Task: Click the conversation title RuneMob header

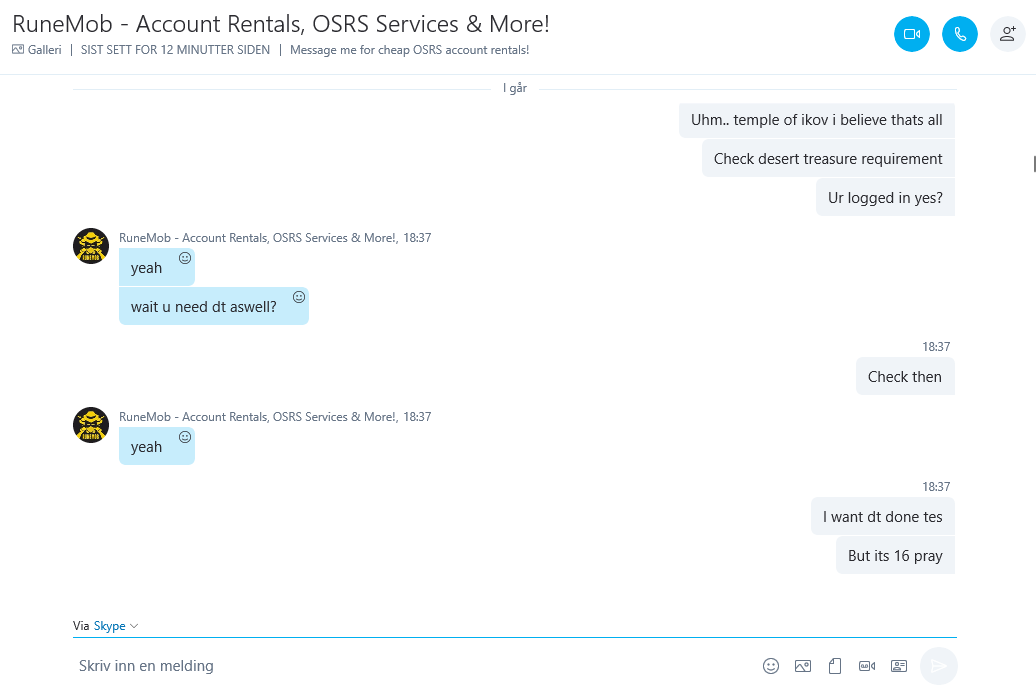Action: (x=281, y=24)
